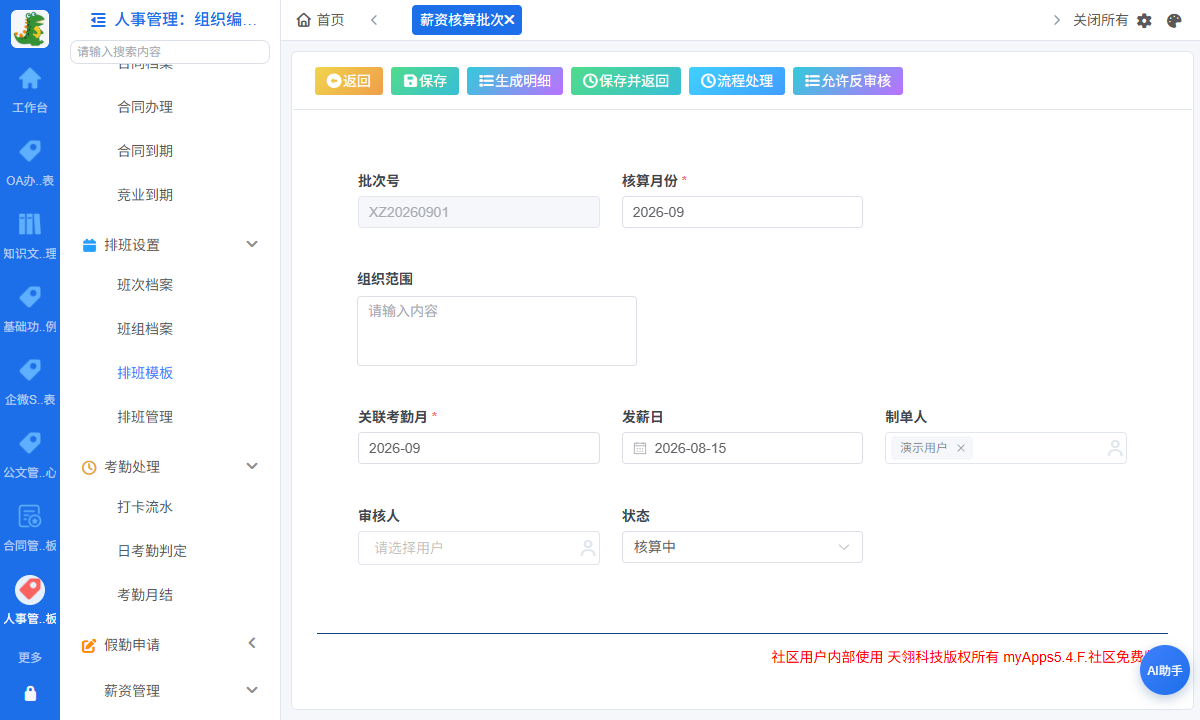The image size is (1200, 720).
Task: Open the 排班模板 menu item
Action: pyautogui.click(x=145, y=373)
